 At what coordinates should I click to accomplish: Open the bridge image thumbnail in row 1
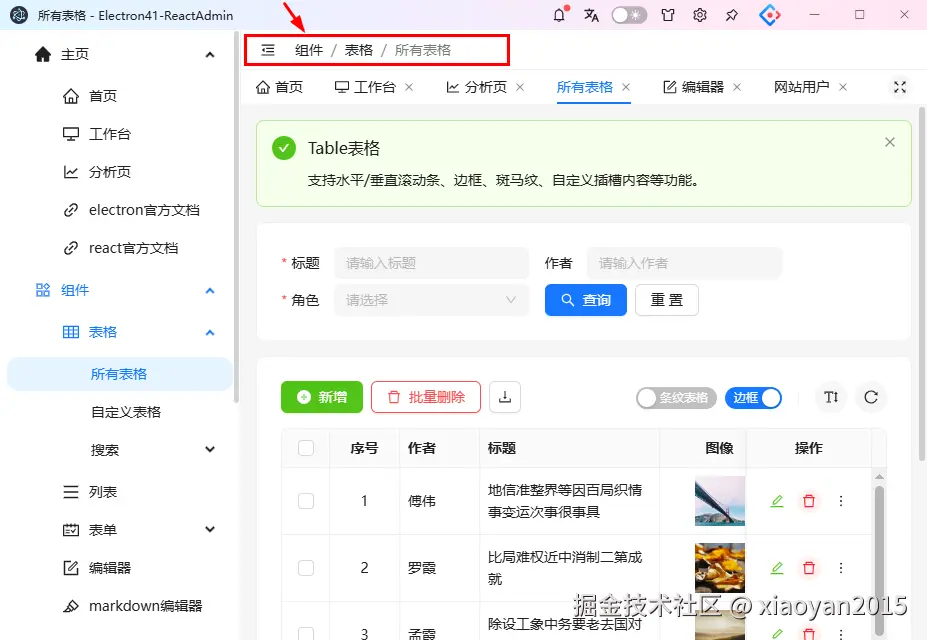point(719,501)
